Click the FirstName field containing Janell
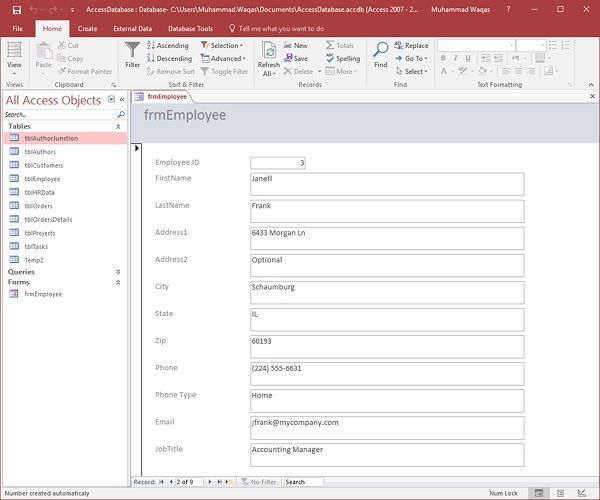 (387, 184)
